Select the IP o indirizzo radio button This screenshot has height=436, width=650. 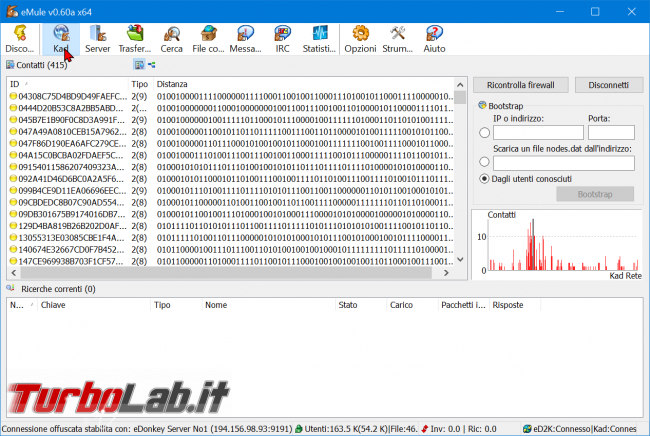coord(484,133)
